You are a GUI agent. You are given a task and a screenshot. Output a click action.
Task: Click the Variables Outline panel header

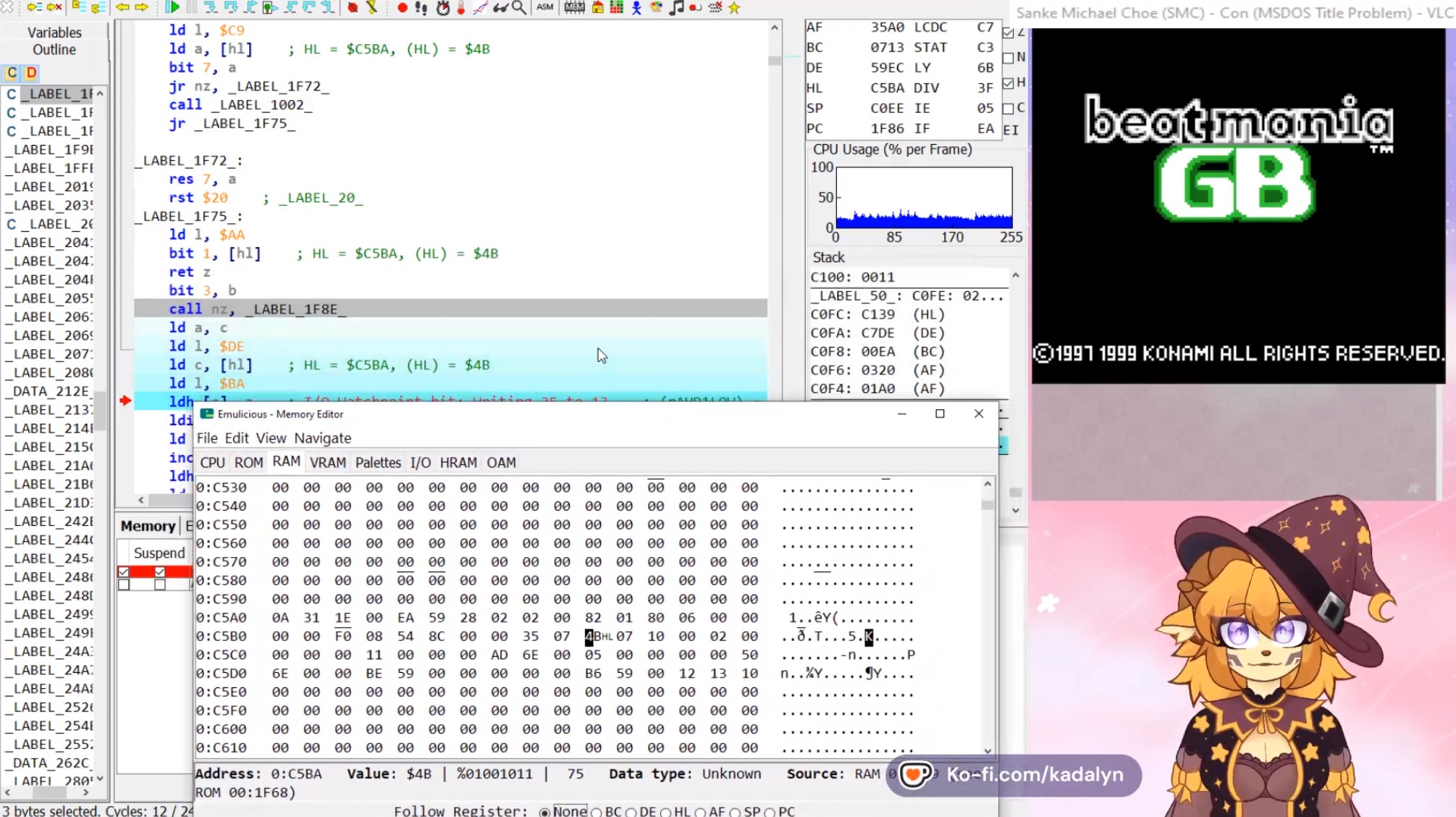tap(54, 41)
